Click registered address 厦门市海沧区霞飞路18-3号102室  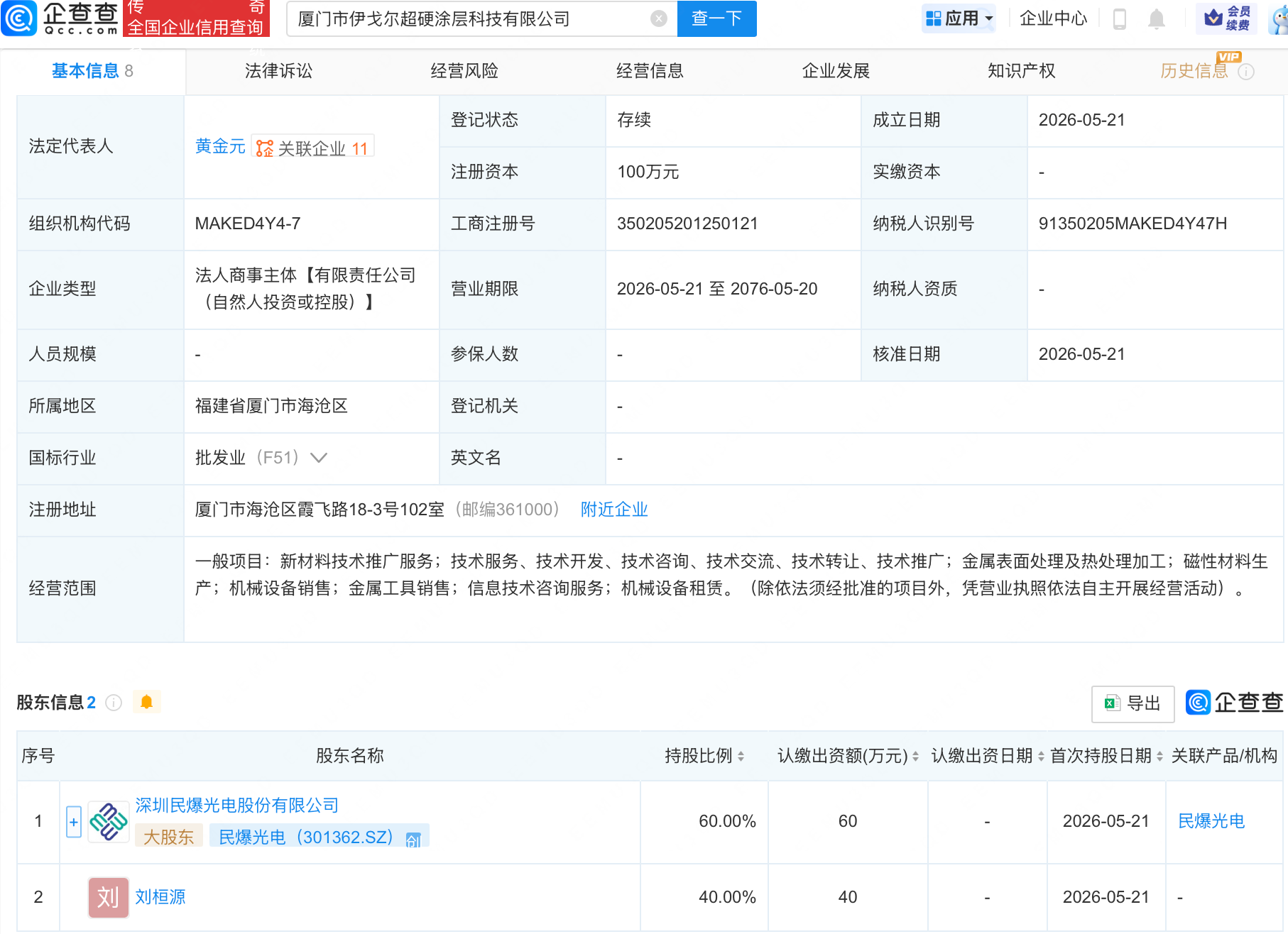pos(320,510)
